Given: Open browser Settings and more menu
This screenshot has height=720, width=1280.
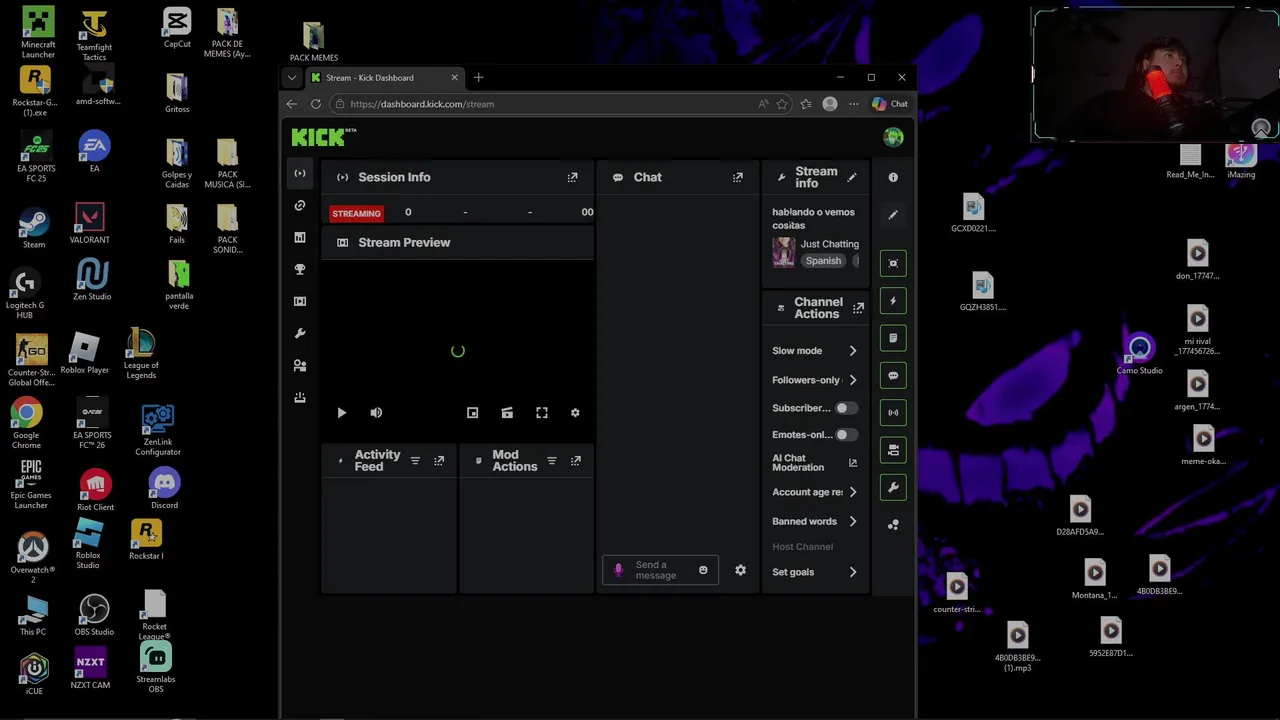Looking at the screenshot, I should click(x=853, y=104).
